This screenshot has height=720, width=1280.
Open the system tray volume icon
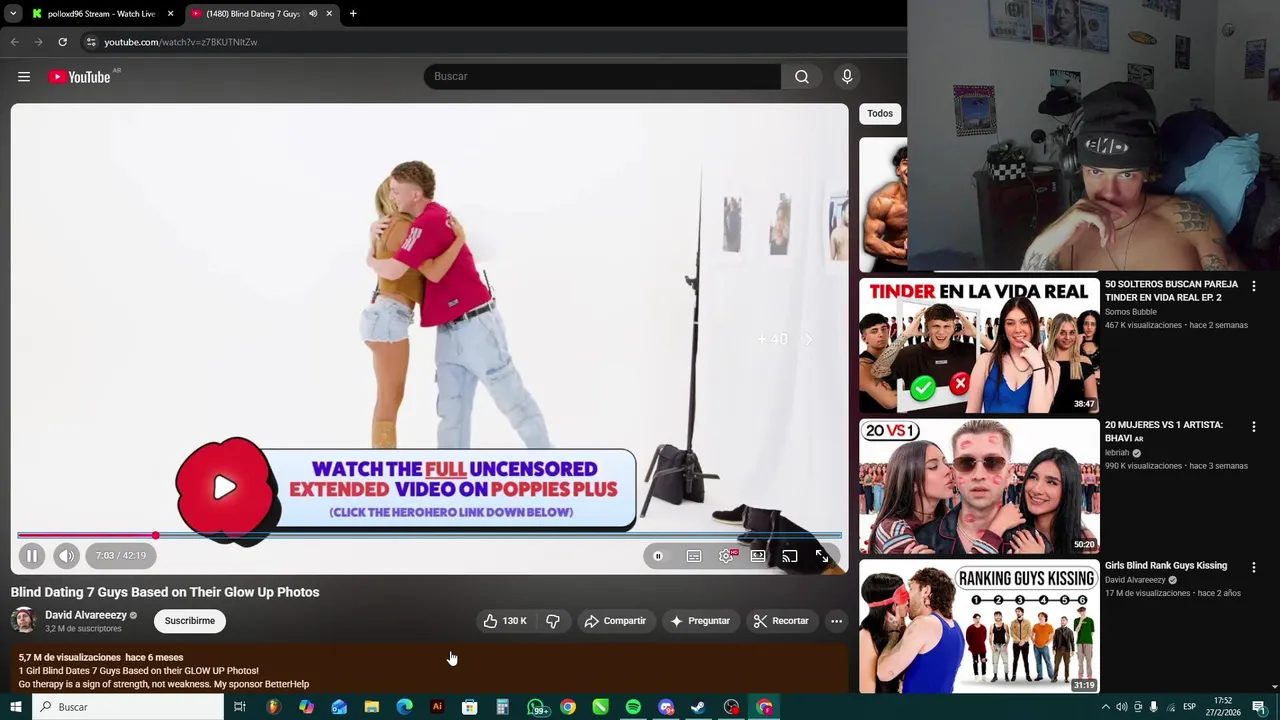[x=1121, y=707]
